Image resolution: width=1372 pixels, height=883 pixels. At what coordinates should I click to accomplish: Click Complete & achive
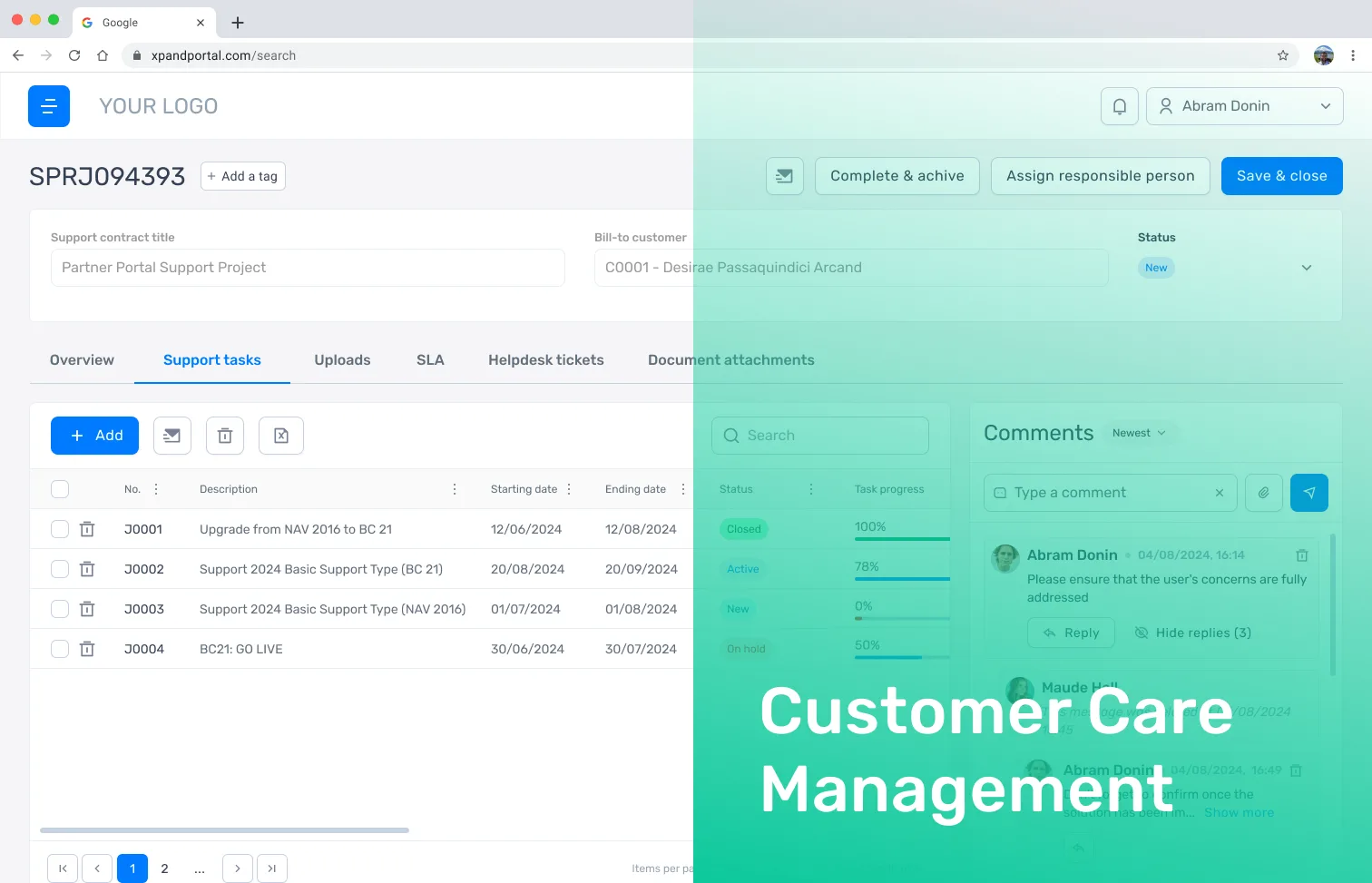pyautogui.click(x=897, y=176)
